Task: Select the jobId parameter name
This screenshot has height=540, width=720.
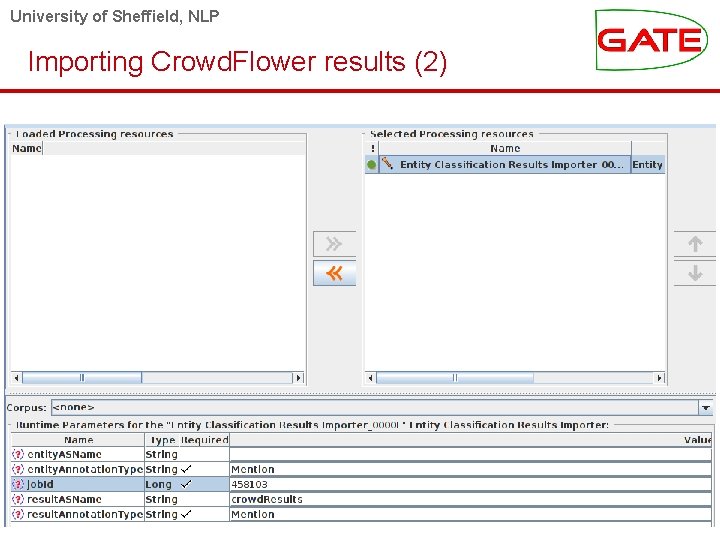Action: pos(40,484)
